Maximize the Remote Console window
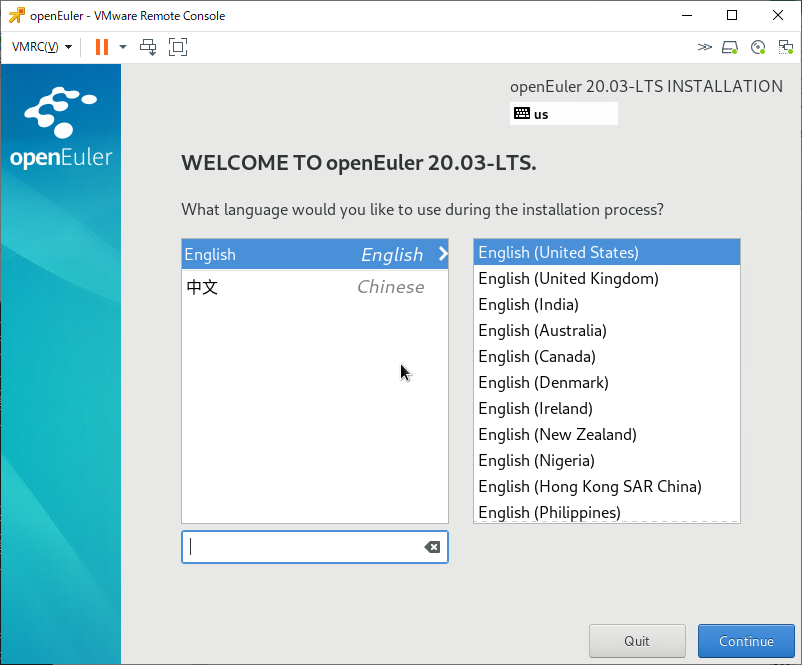This screenshot has width=802, height=665. [x=732, y=15]
